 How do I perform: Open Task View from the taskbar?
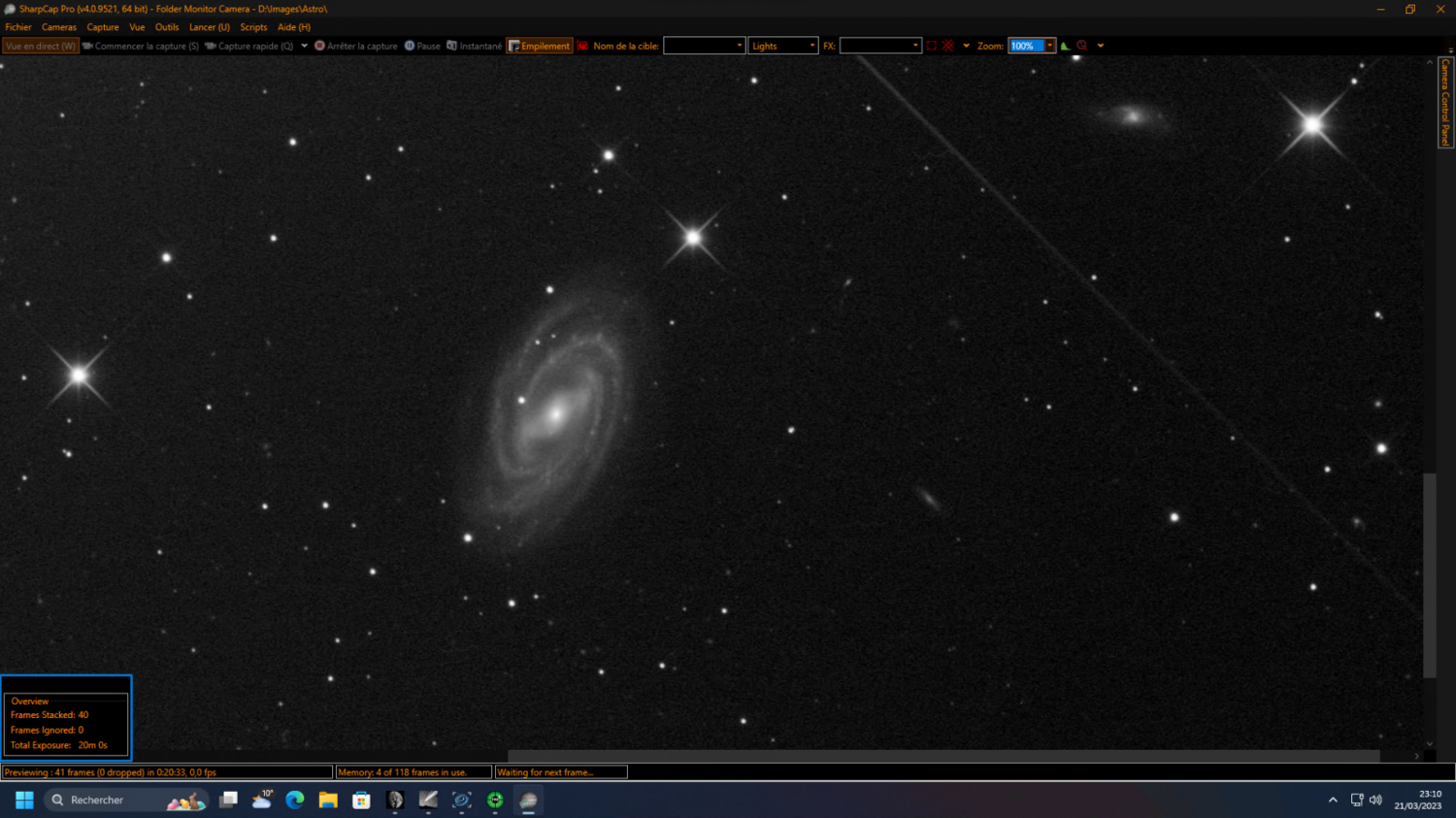(229, 800)
